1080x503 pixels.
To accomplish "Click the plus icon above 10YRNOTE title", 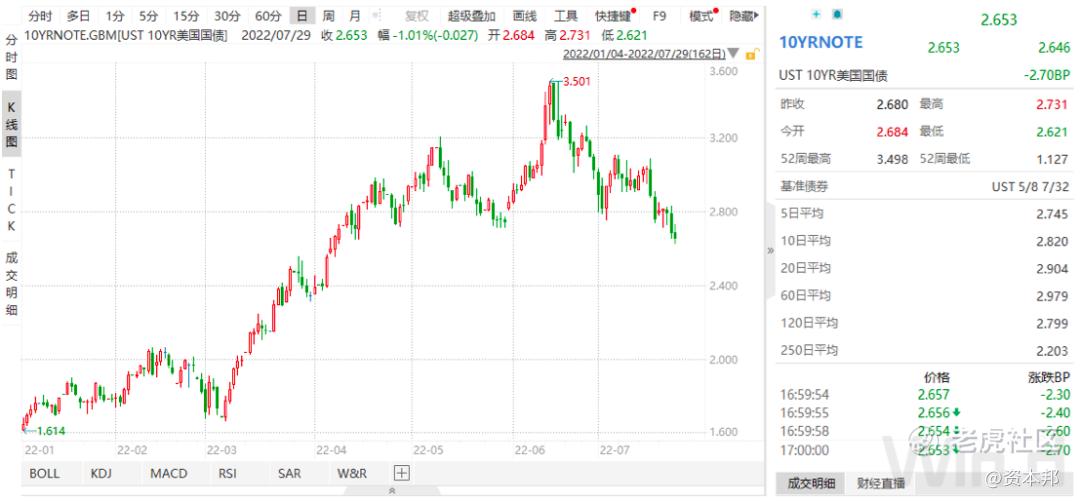I will [817, 14].
